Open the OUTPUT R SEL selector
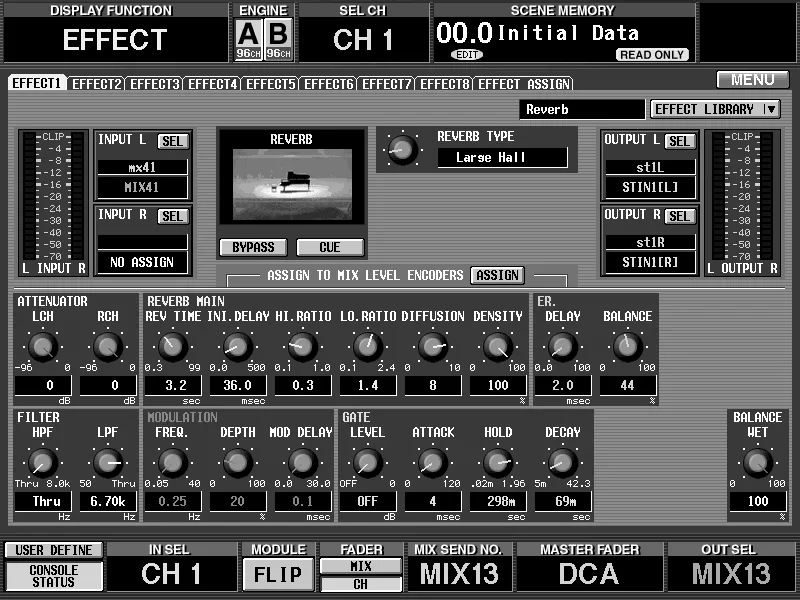The height and width of the screenshot is (600, 800). coord(680,216)
